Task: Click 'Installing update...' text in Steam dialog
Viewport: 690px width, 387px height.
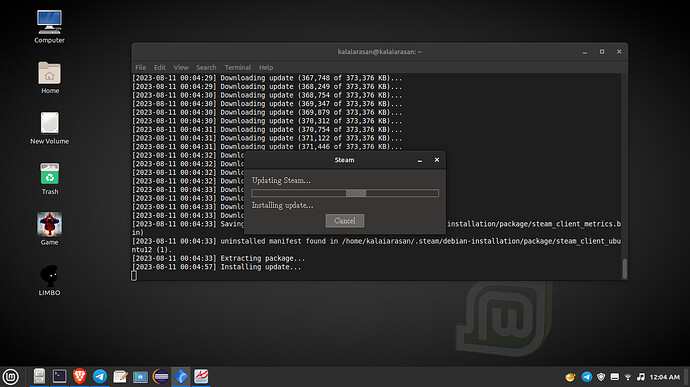Action: (x=283, y=206)
